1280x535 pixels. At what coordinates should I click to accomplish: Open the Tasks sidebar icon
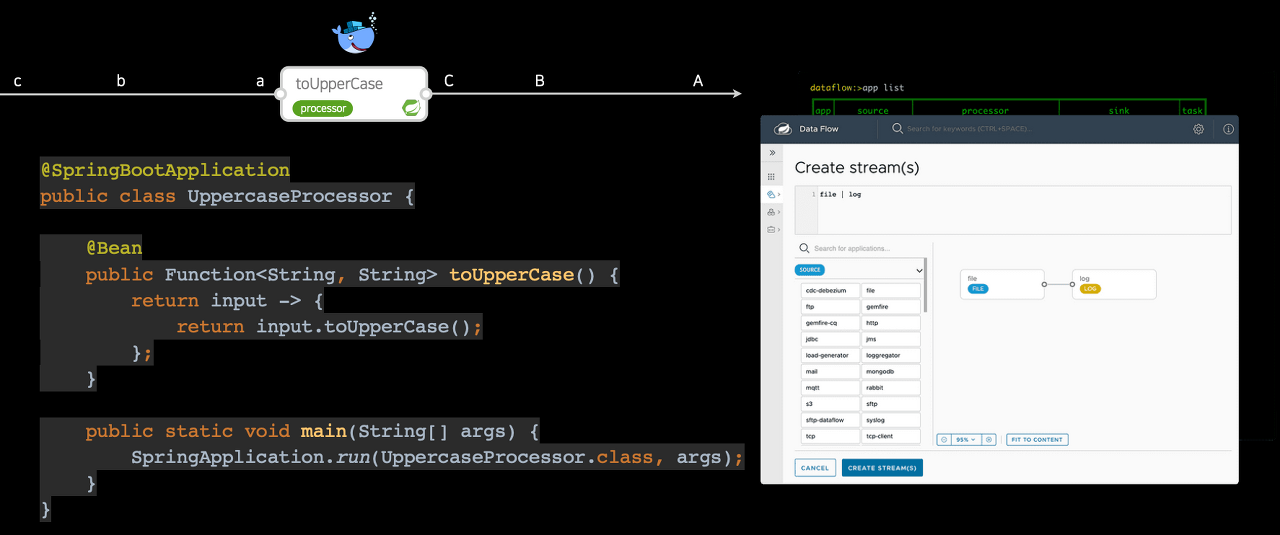771,212
